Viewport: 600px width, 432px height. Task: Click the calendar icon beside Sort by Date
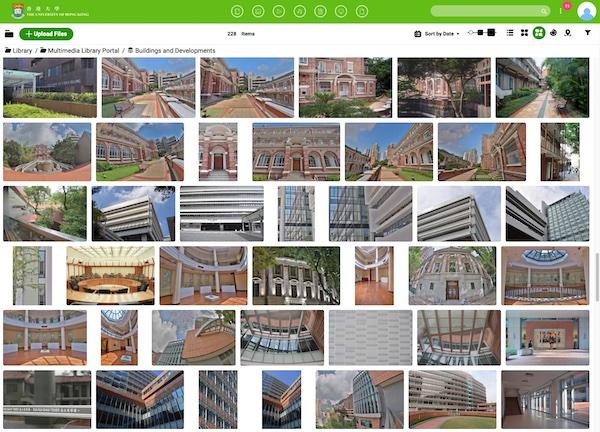tap(417, 34)
